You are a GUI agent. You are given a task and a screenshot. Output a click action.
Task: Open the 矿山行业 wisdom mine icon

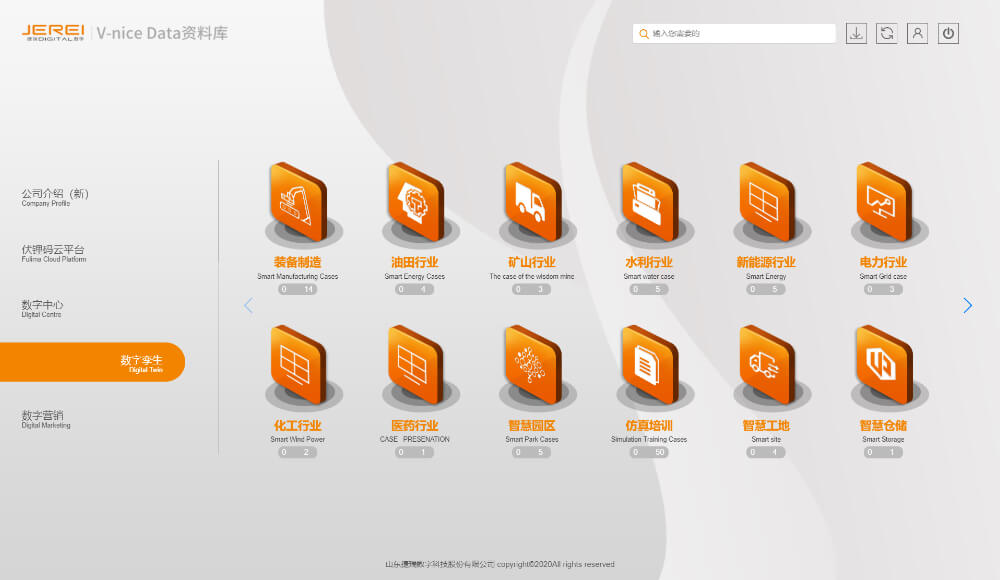[x=535, y=205]
